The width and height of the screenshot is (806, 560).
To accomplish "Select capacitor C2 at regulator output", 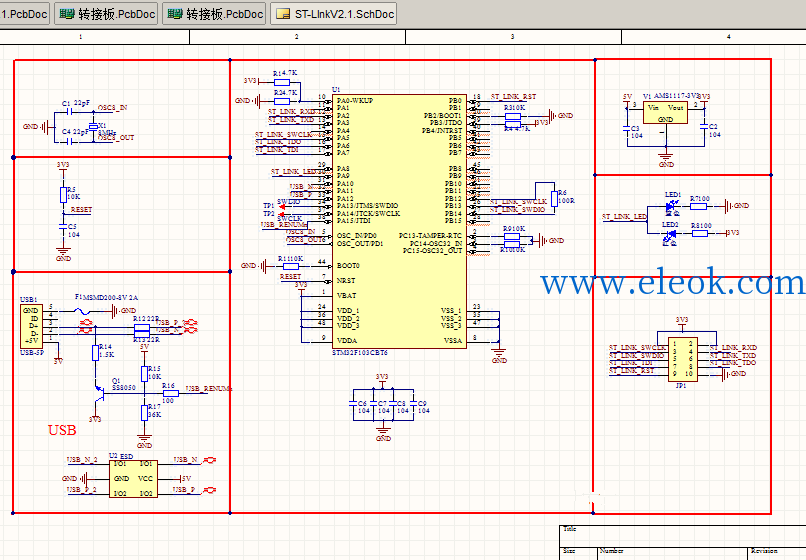I will 704,128.
